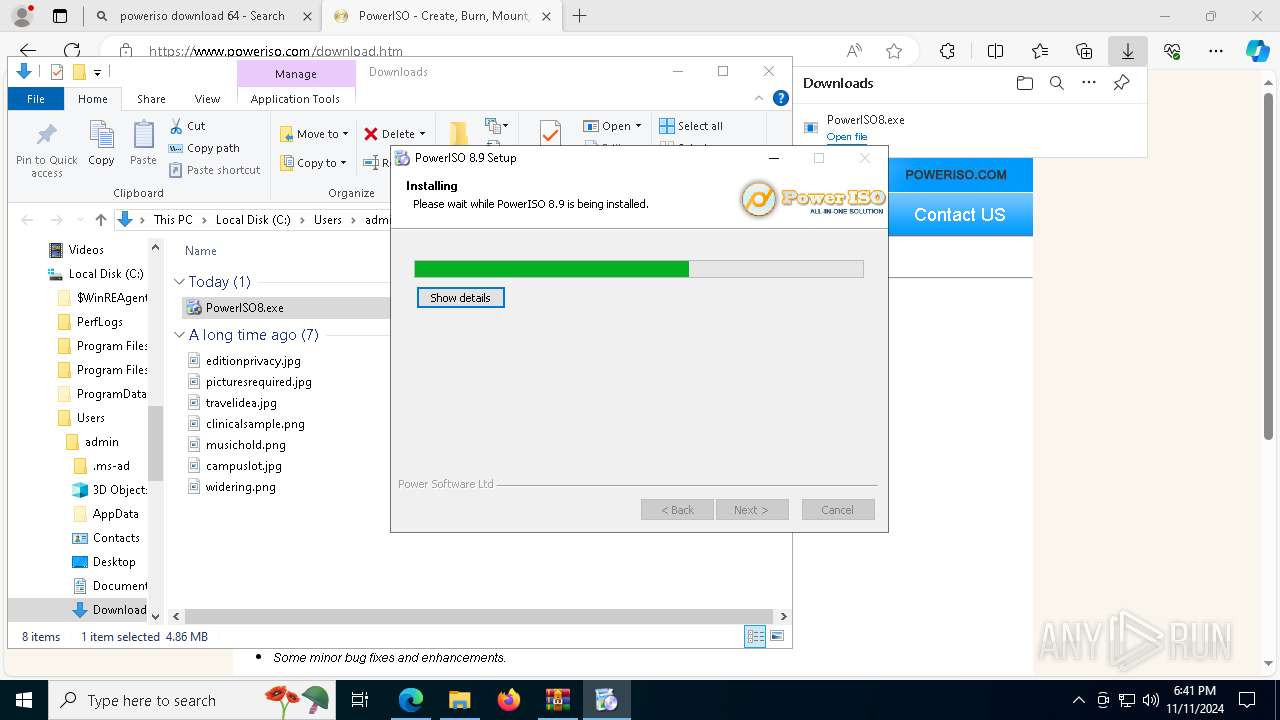Click Contact US on PowerISO website

[x=960, y=214]
